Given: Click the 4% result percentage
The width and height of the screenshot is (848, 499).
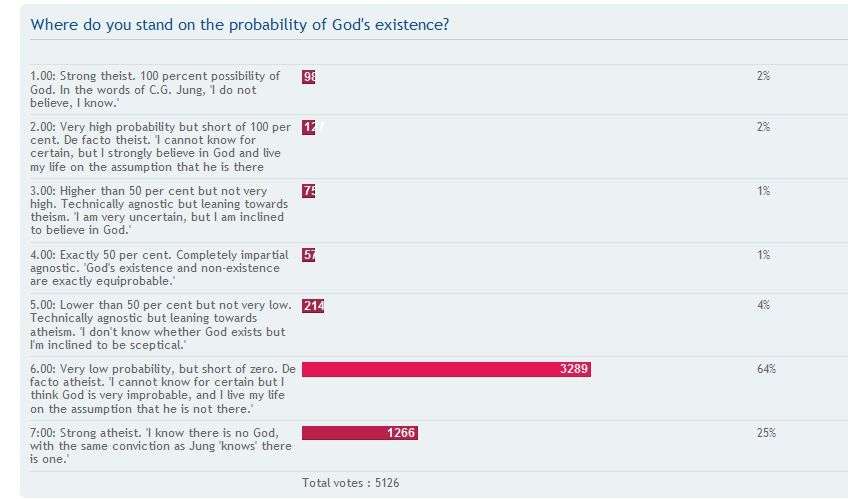Looking at the screenshot, I should click(763, 305).
